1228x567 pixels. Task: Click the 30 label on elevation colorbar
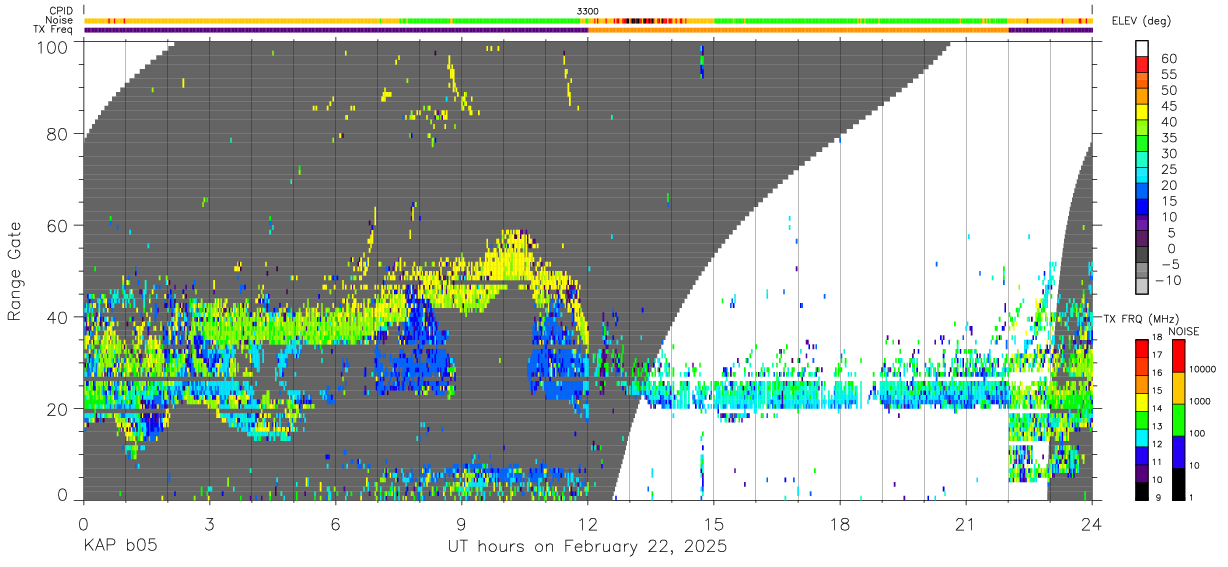[1167, 153]
